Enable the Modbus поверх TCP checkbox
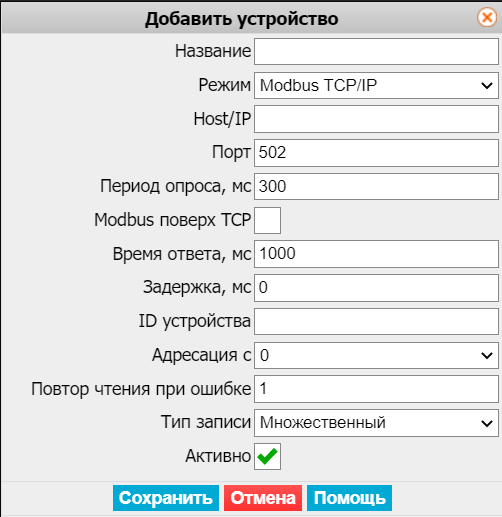Viewport: 502px width, 517px height. click(x=267, y=220)
